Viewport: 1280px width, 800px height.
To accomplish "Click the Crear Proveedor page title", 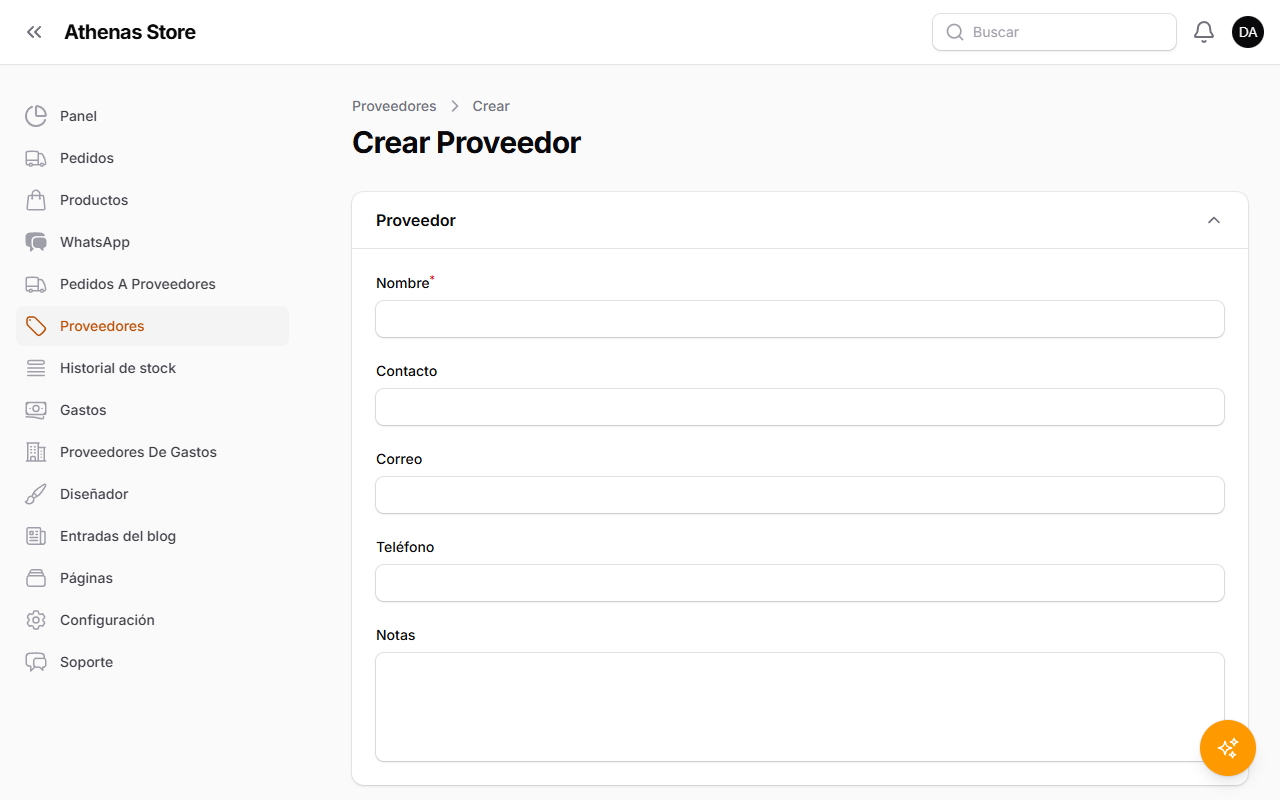I will pos(466,143).
